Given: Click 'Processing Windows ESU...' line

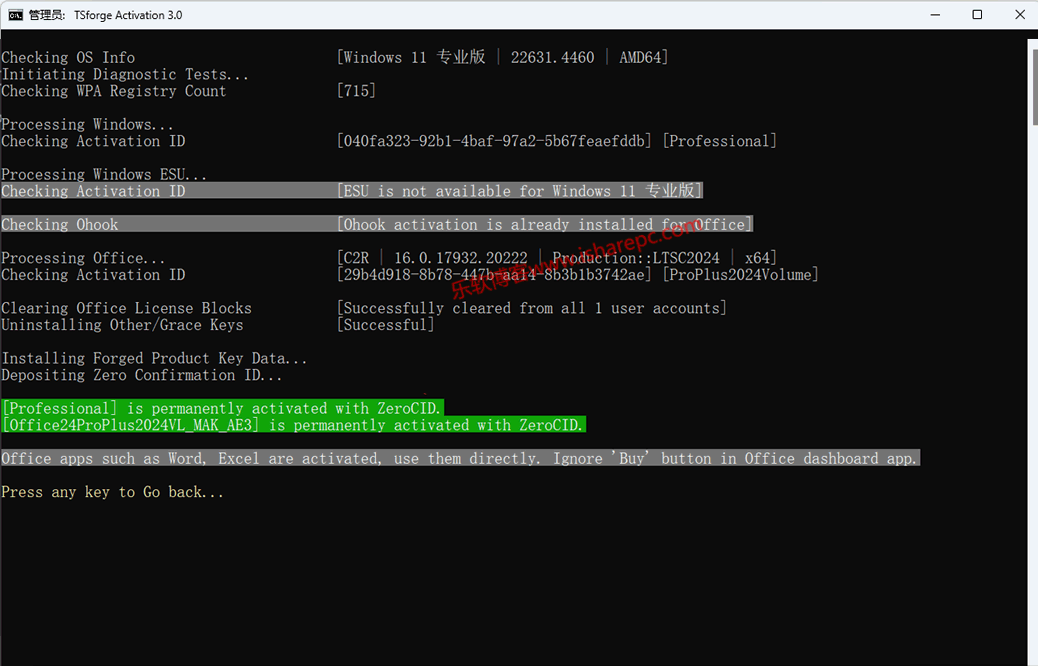Looking at the screenshot, I should tap(104, 174).
